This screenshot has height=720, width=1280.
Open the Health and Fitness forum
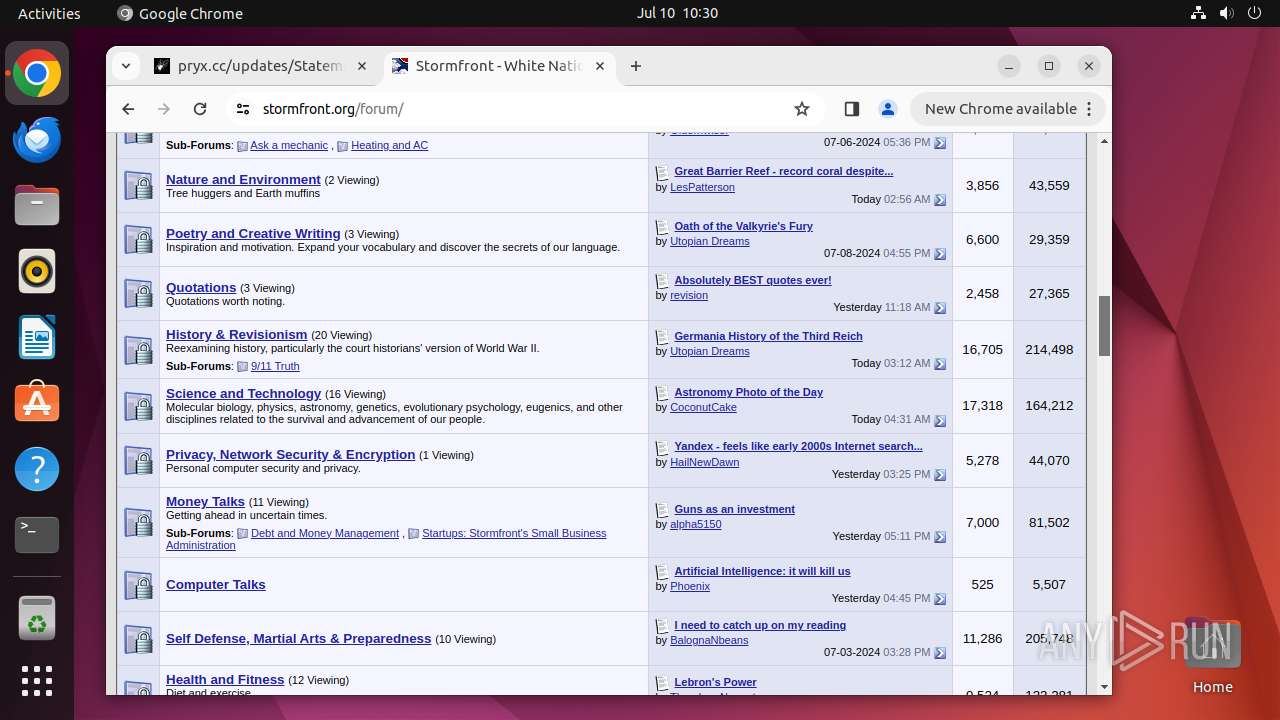click(225, 680)
